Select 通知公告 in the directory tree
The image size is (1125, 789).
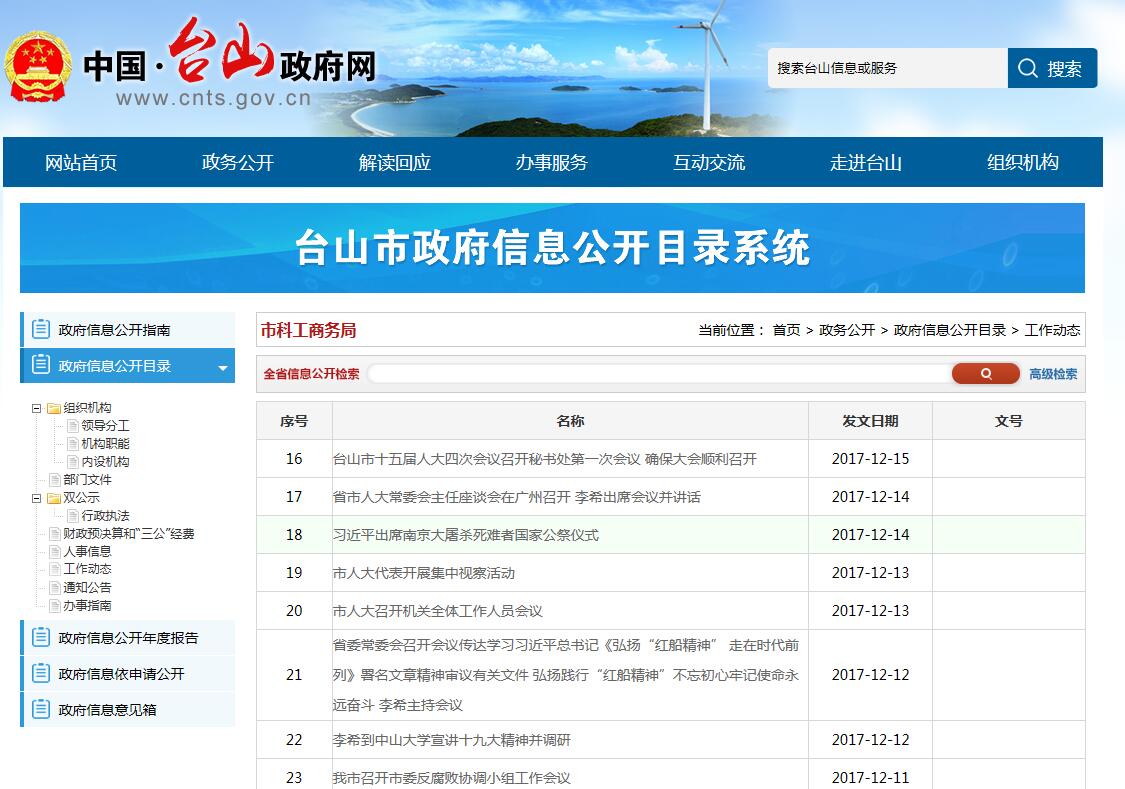pos(87,587)
